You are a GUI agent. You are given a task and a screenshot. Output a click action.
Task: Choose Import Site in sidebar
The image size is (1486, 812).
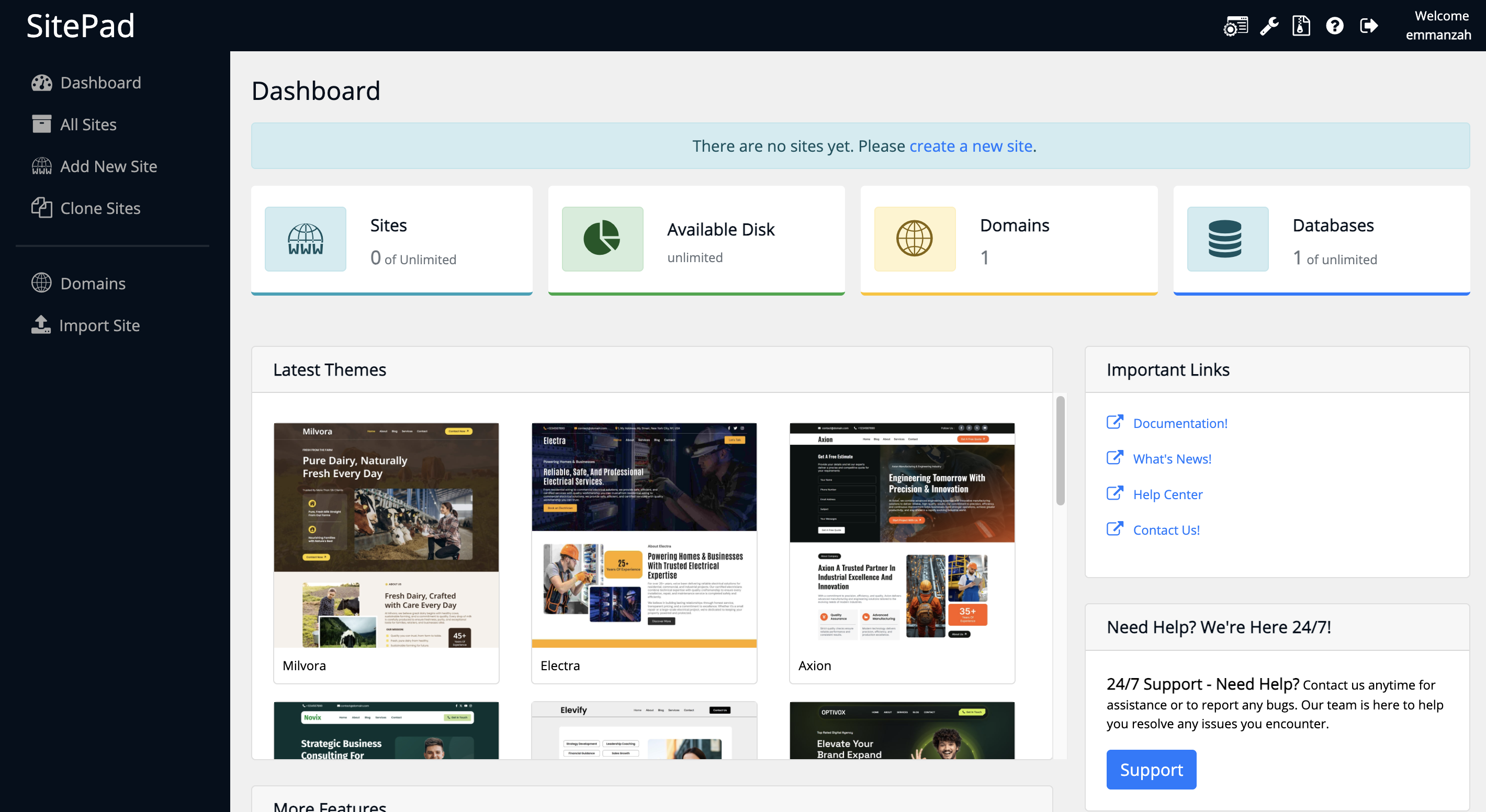[x=85, y=326]
